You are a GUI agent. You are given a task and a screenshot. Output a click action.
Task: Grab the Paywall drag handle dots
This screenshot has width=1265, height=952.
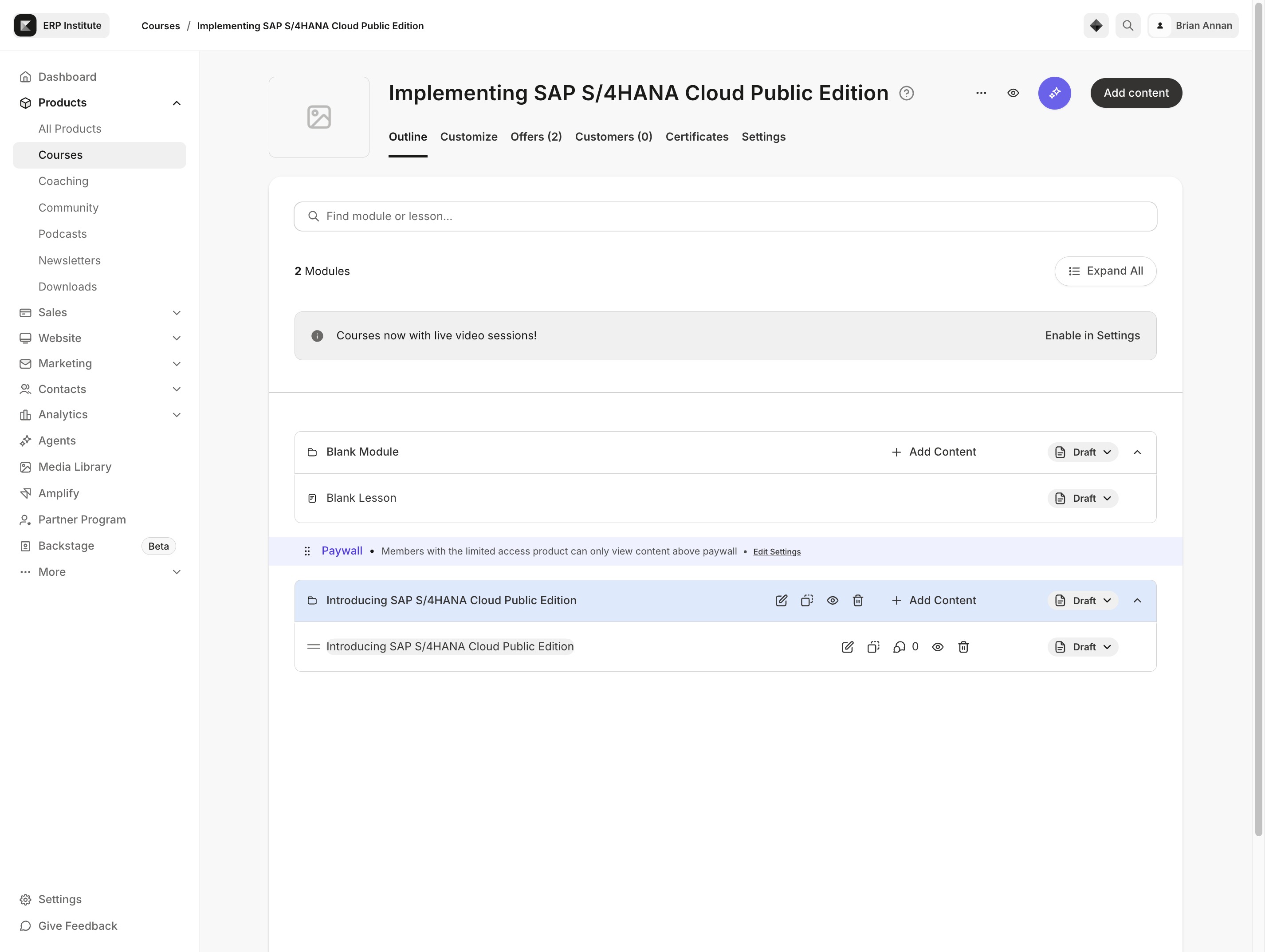(307, 551)
